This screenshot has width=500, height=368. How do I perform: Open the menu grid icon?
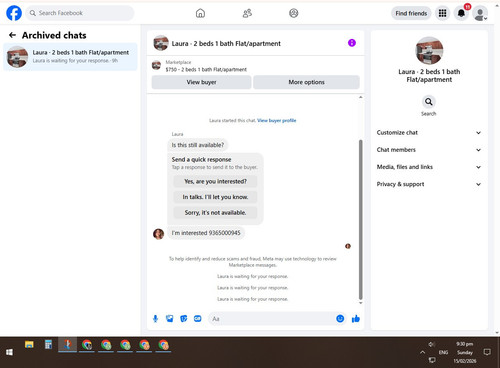coord(442,13)
